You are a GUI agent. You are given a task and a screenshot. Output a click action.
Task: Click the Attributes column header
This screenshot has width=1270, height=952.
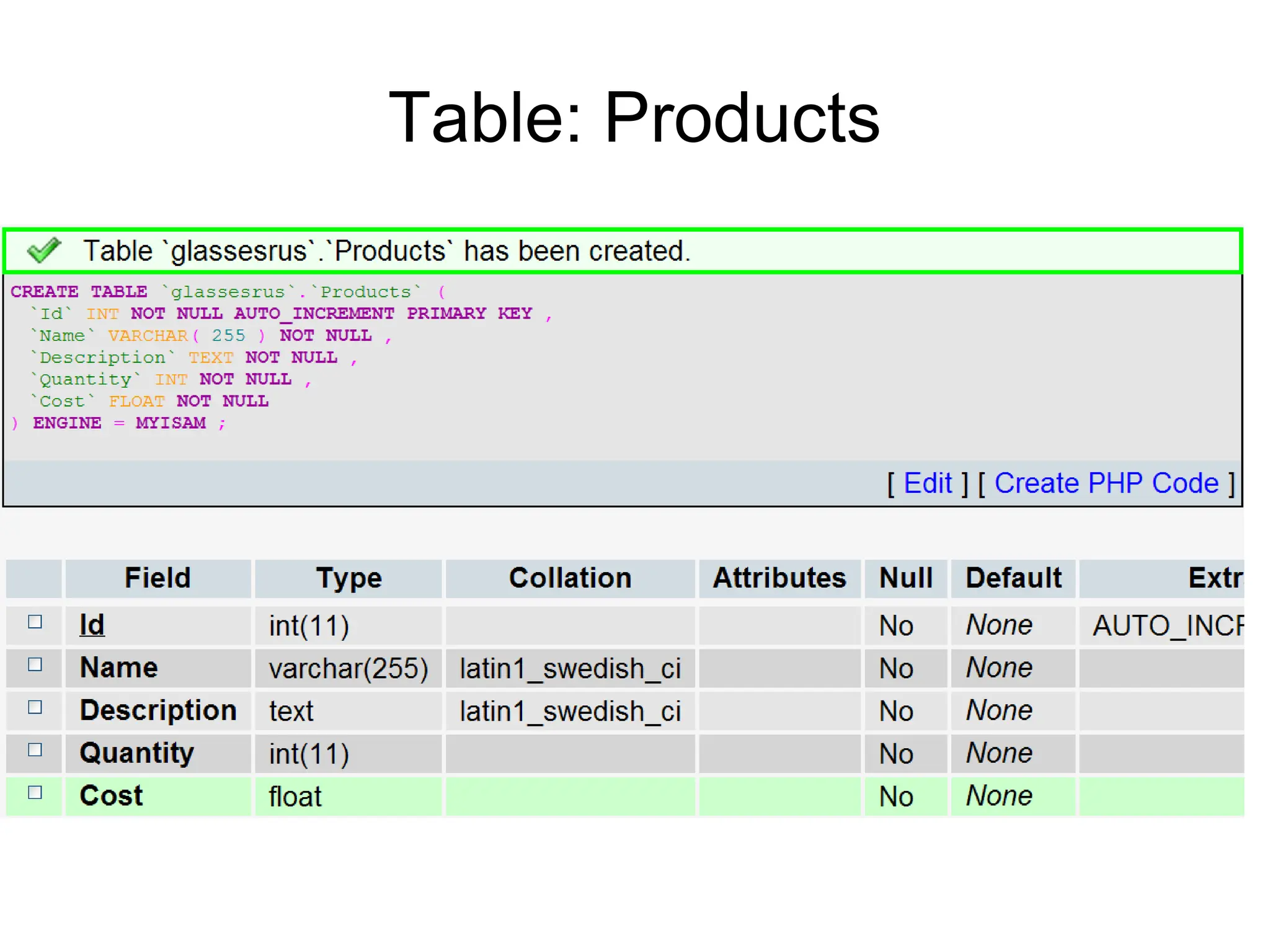coord(779,578)
